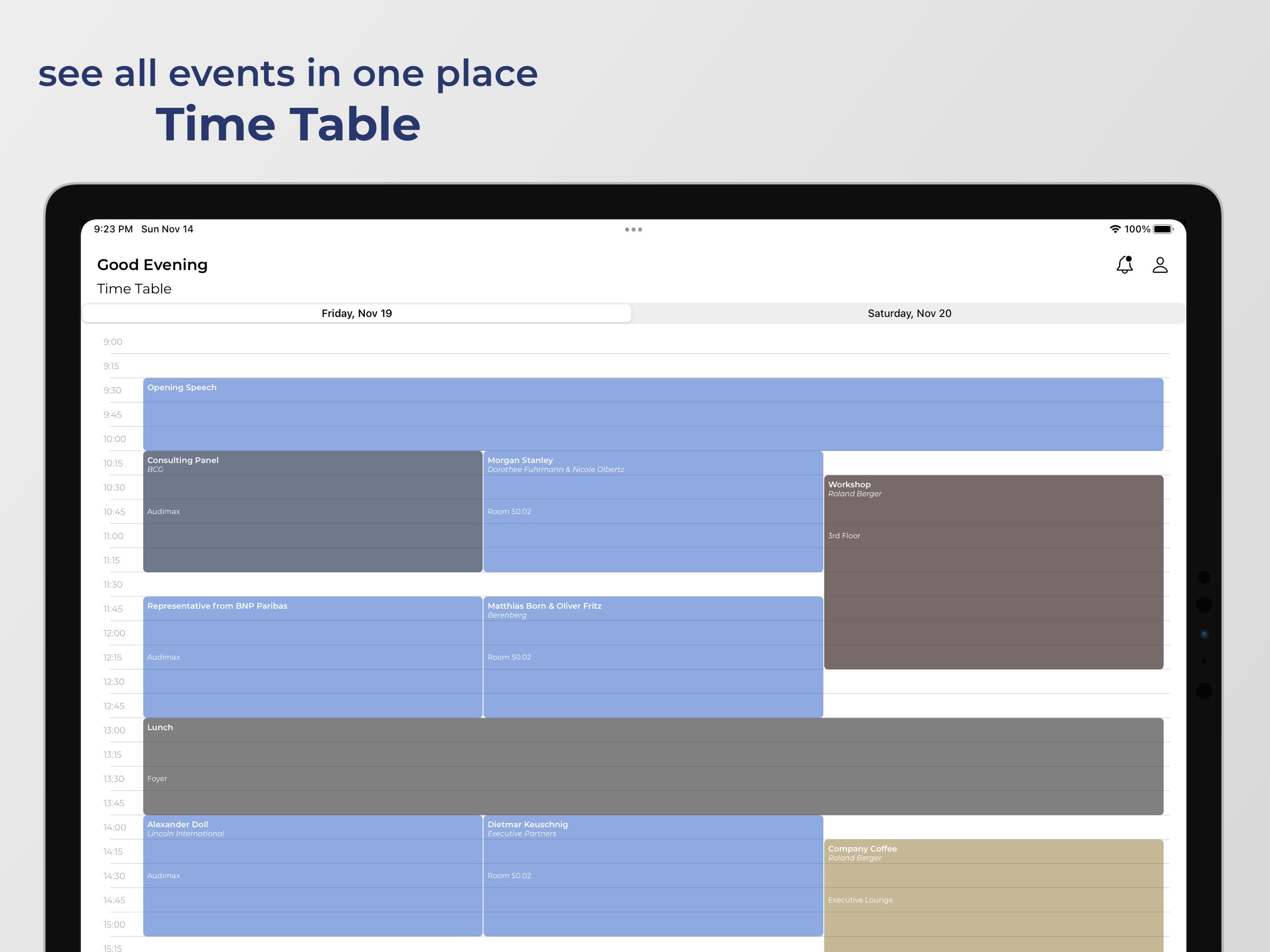Click the 13:00 time label
The width and height of the screenshot is (1270, 952).
coord(114,730)
